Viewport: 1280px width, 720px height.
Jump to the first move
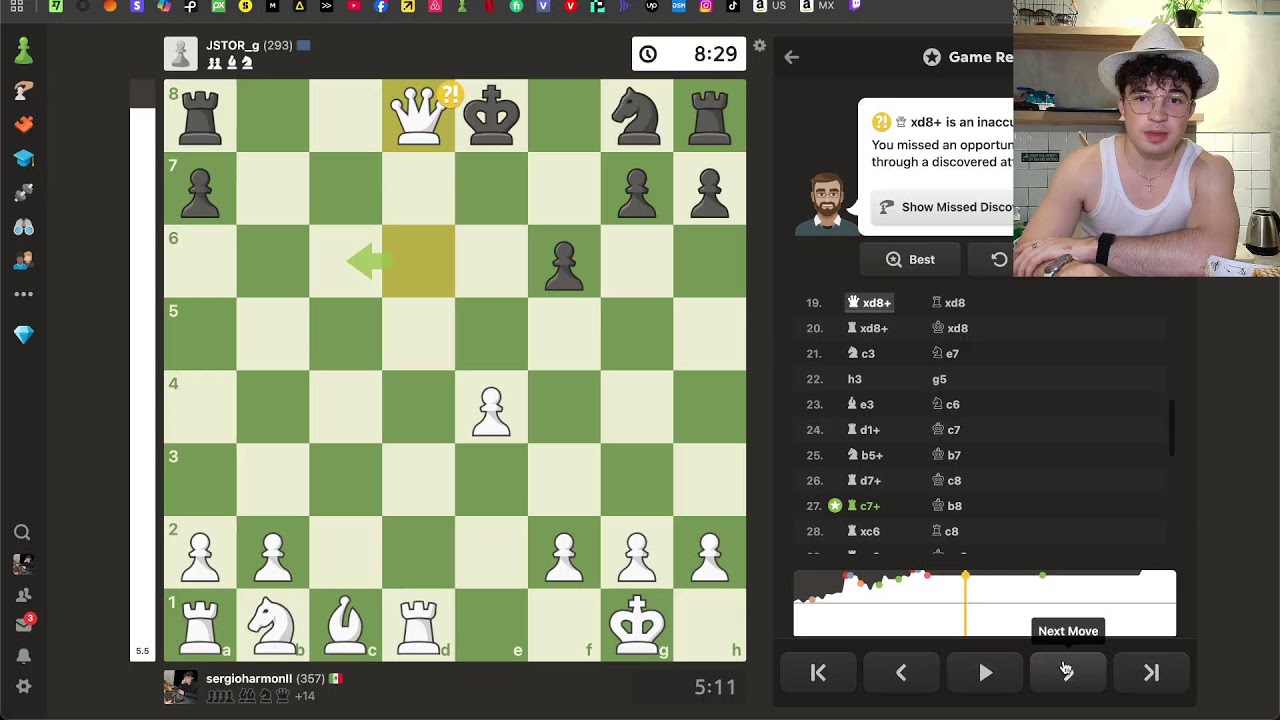818,673
